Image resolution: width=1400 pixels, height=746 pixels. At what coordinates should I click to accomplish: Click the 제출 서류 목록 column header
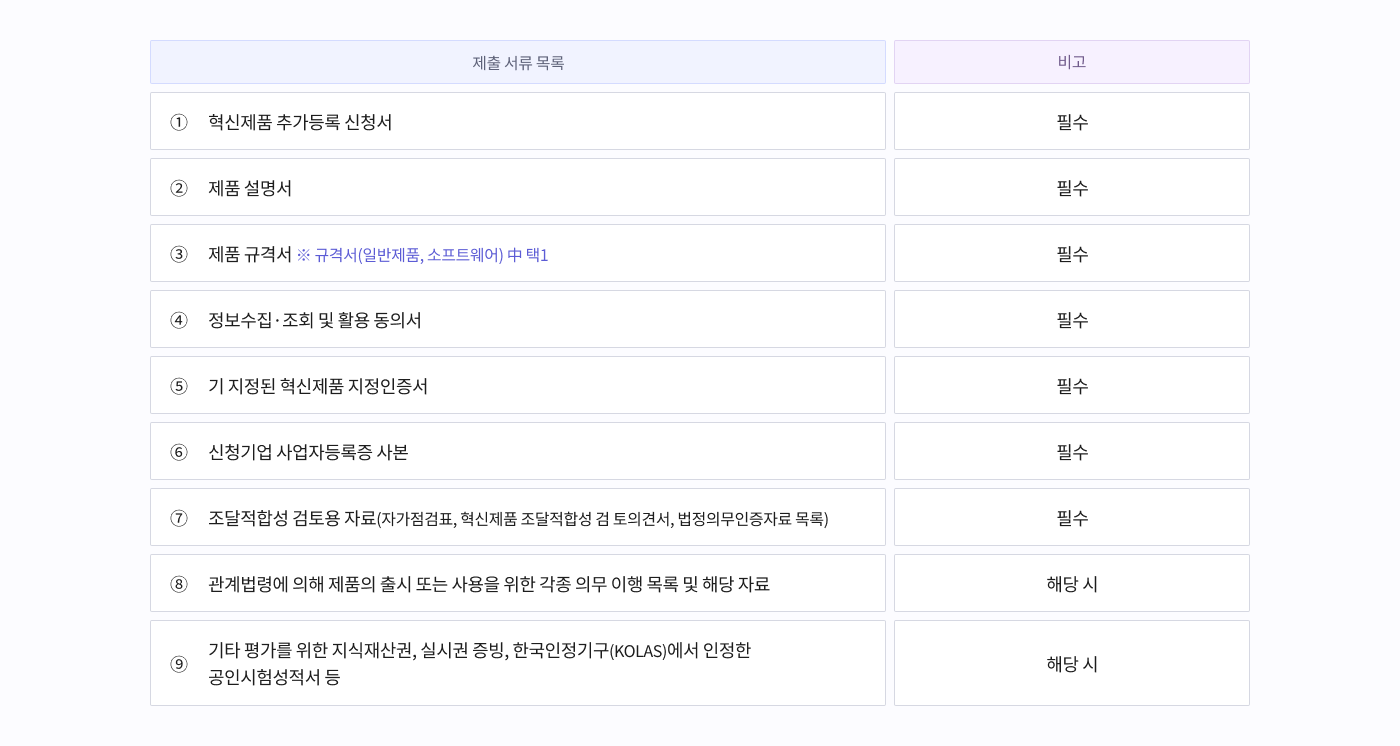(x=518, y=63)
